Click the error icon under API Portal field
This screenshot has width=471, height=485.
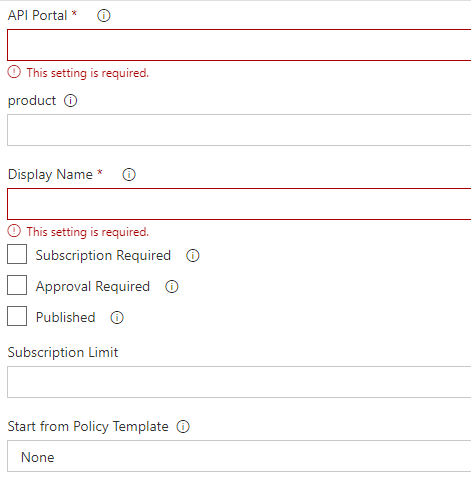[14, 72]
